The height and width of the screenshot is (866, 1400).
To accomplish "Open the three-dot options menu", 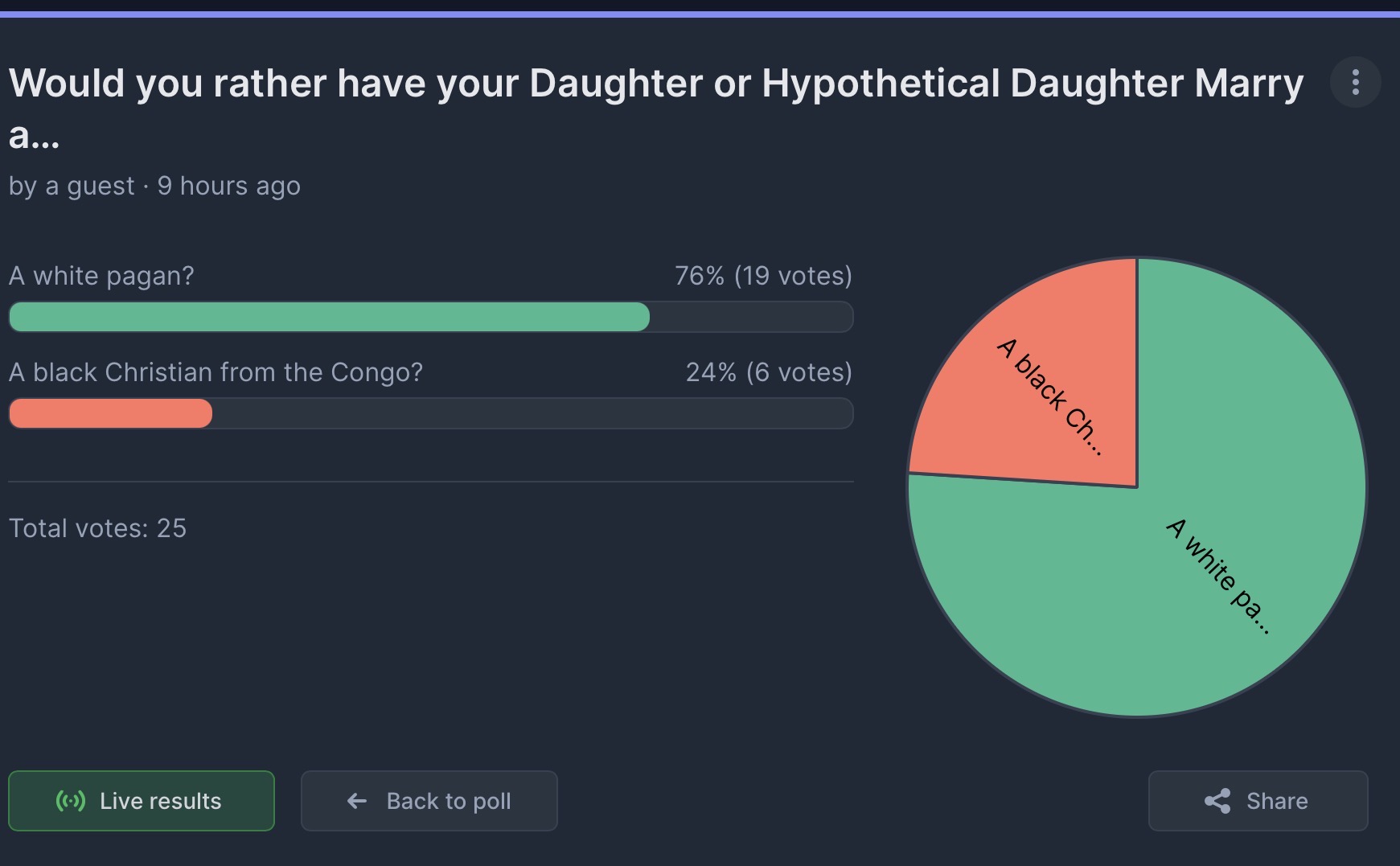I will [1355, 82].
